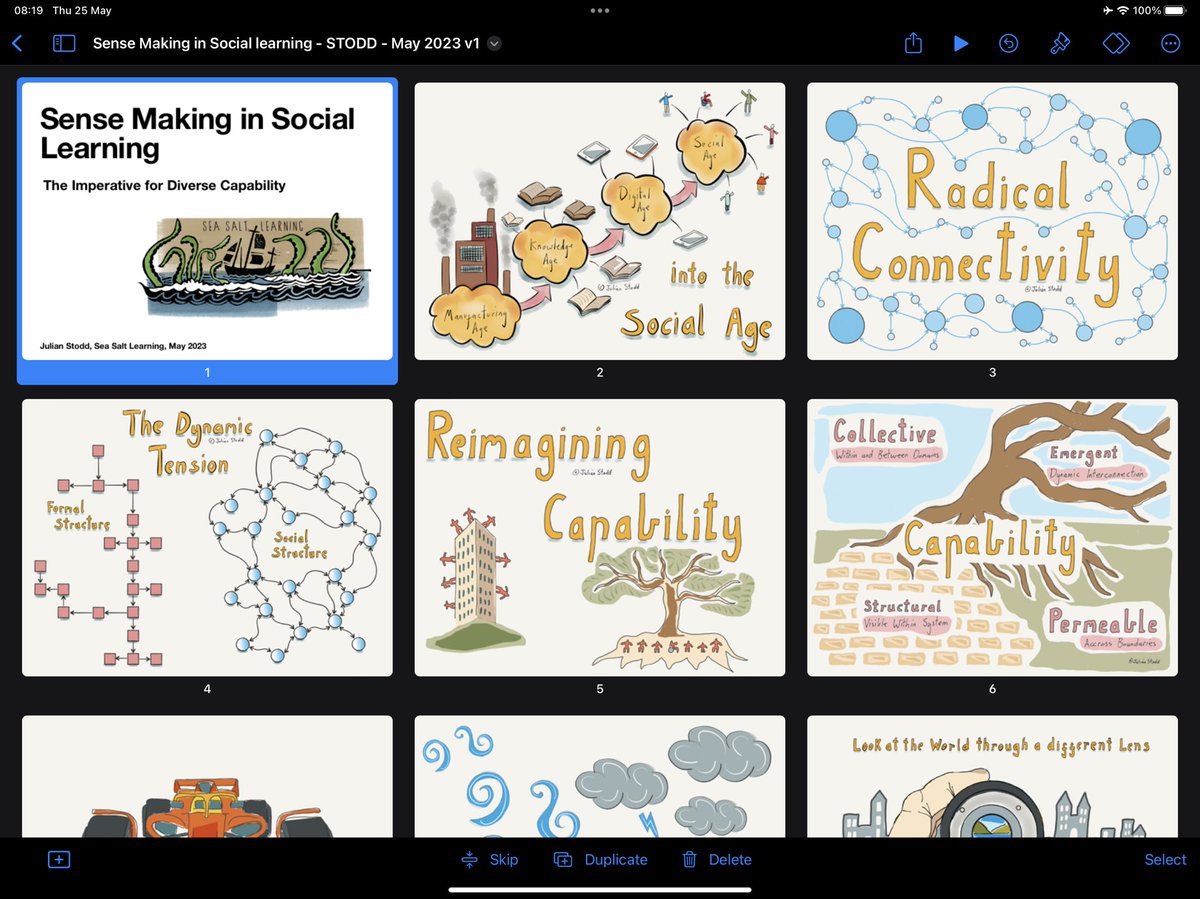The width and height of the screenshot is (1200, 899).
Task: Select slide 1 Sense Making title thumbnail
Action: pyautogui.click(x=207, y=221)
